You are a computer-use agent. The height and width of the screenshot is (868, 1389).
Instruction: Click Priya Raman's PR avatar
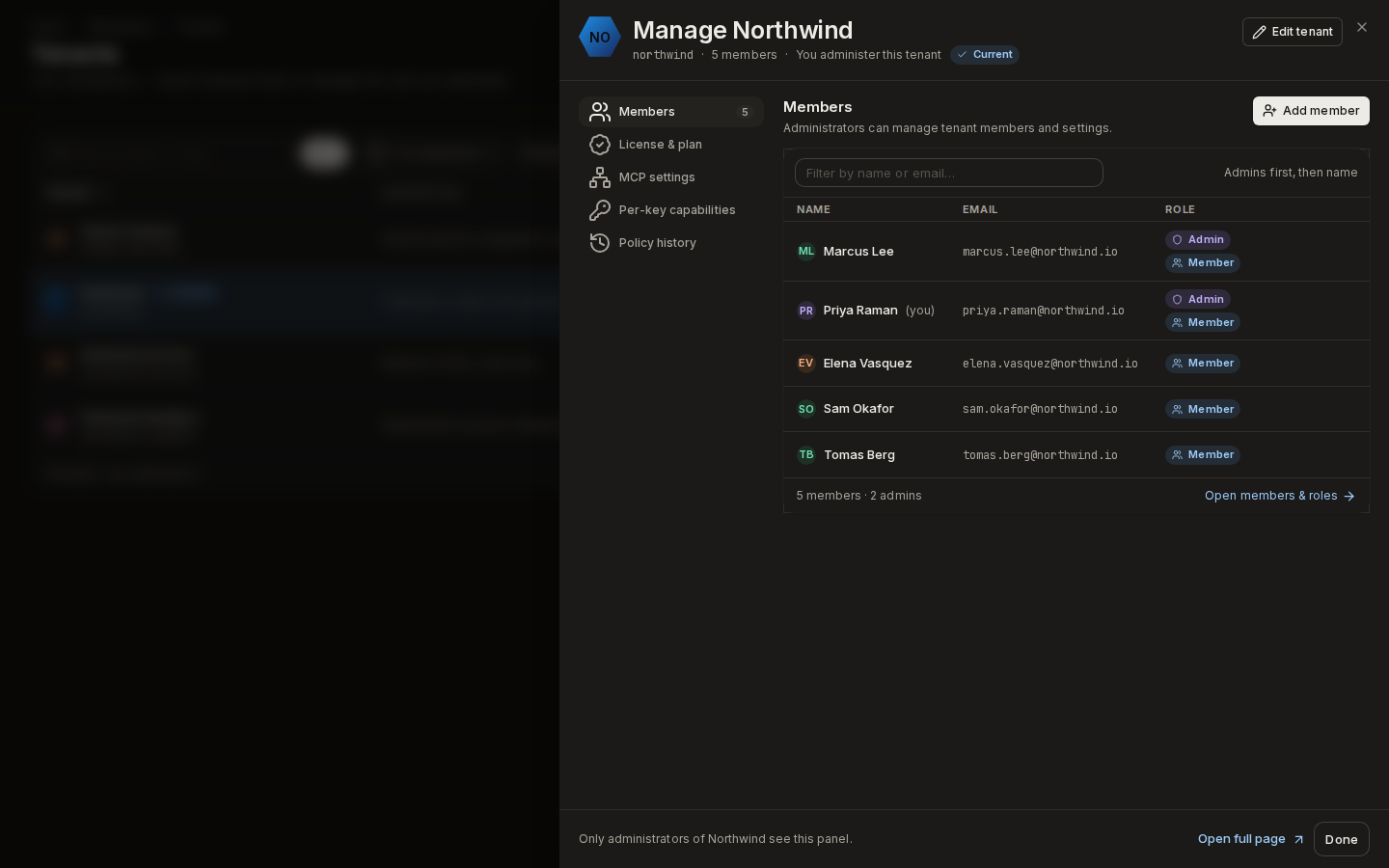point(806,311)
